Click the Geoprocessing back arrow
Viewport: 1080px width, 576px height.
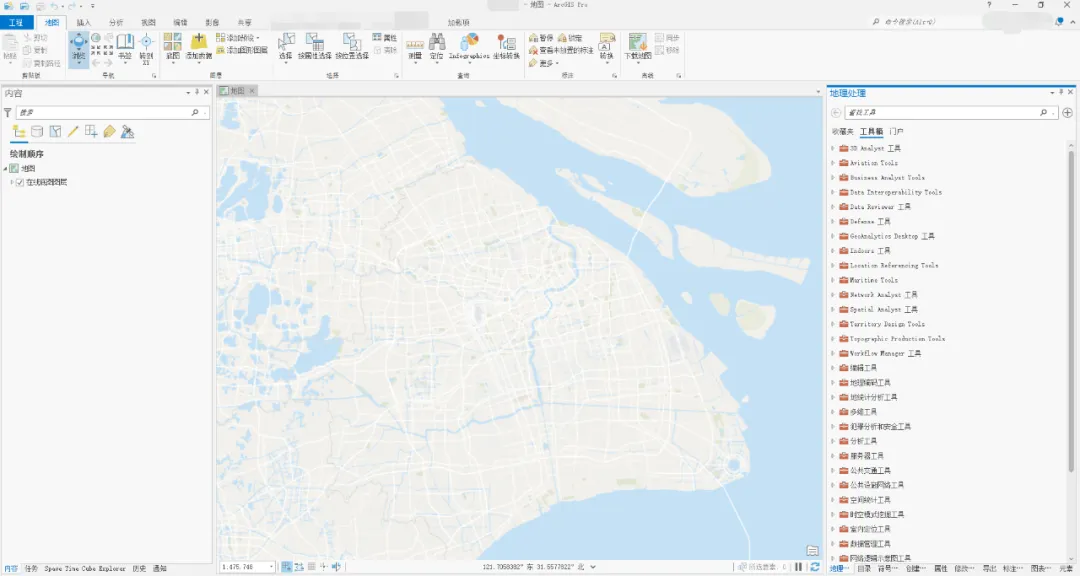click(836, 112)
